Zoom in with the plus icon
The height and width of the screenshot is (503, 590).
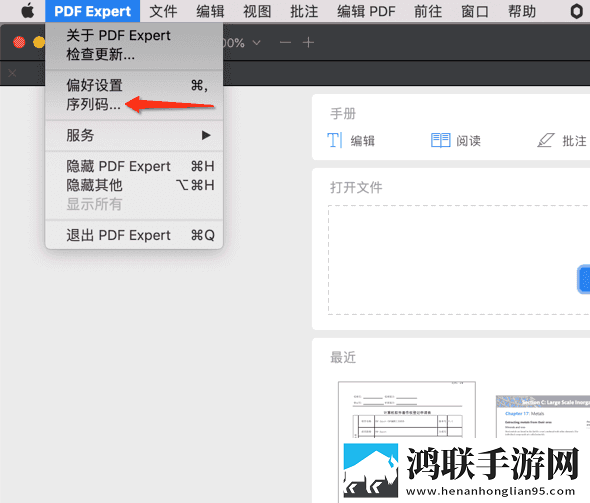(308, 43)
